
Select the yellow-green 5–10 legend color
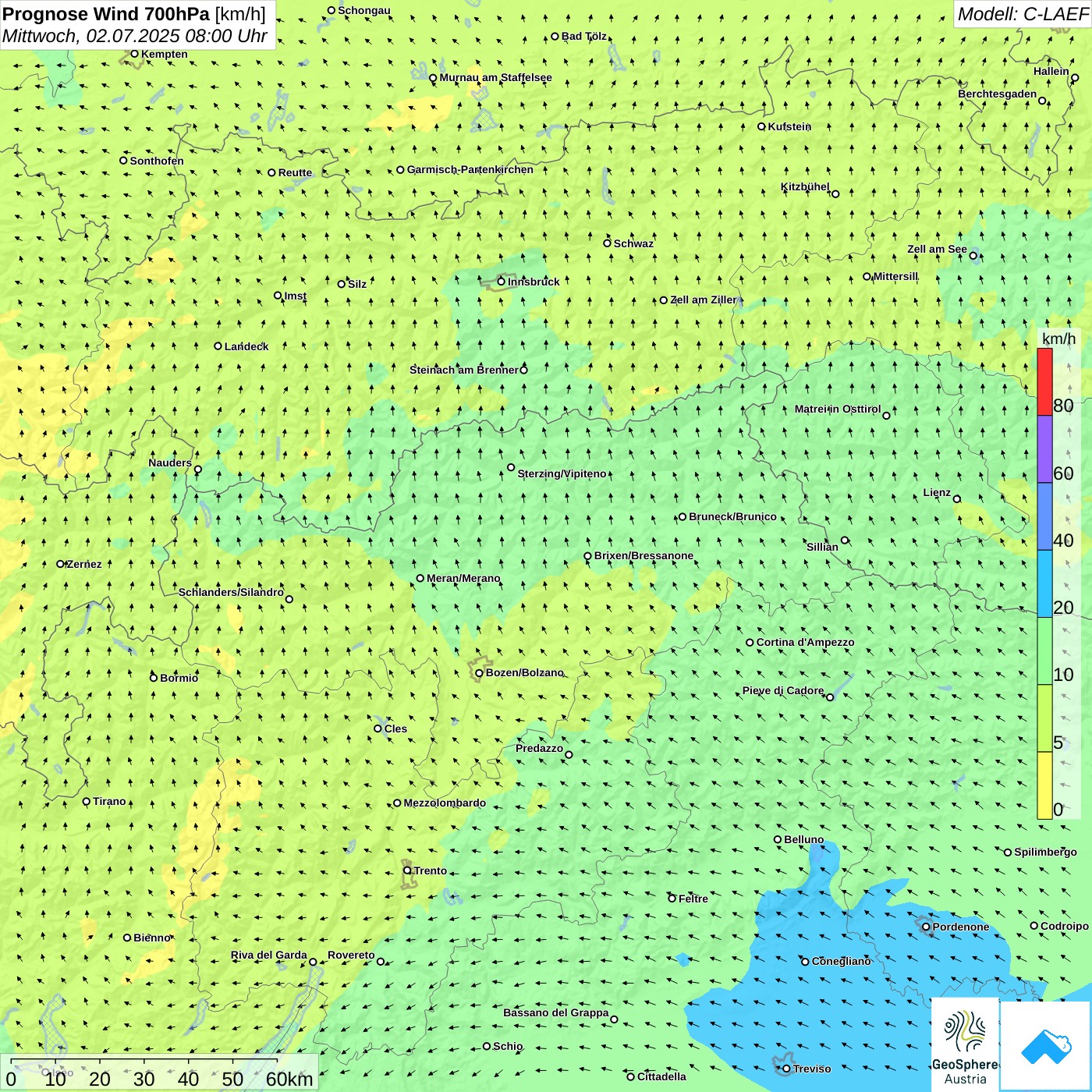(x=1044, y=718)
